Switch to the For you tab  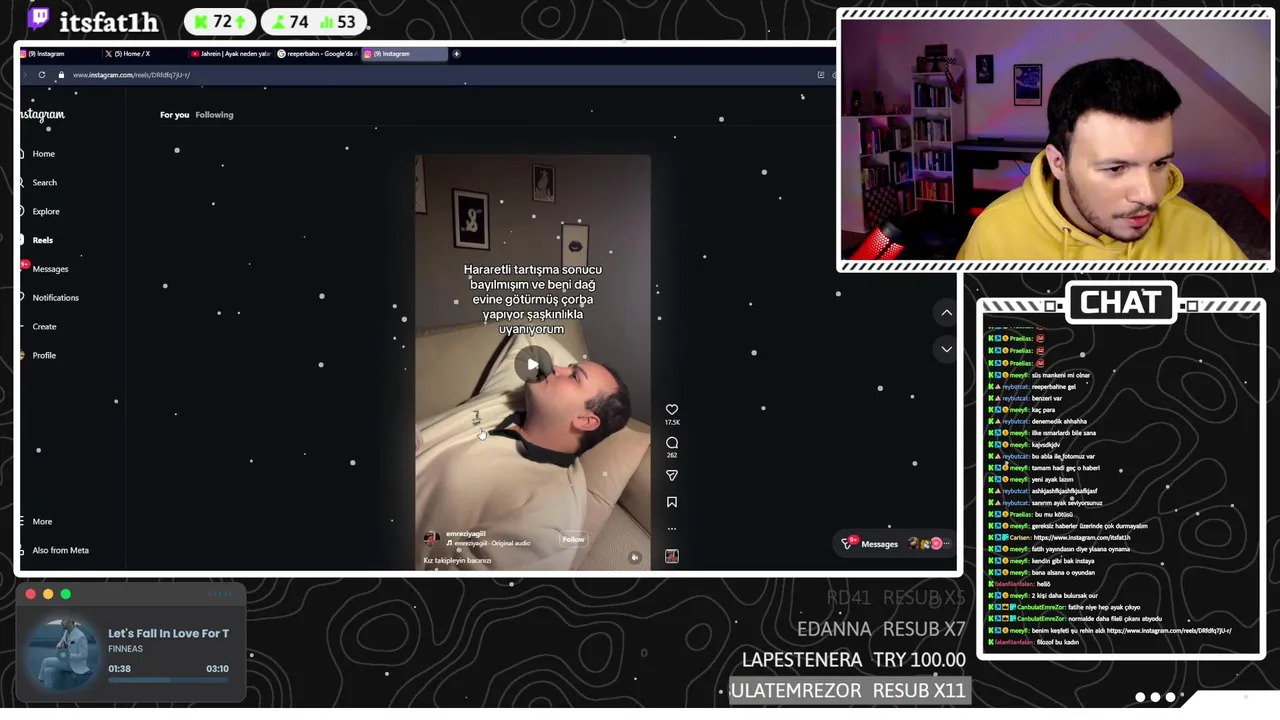174,115
